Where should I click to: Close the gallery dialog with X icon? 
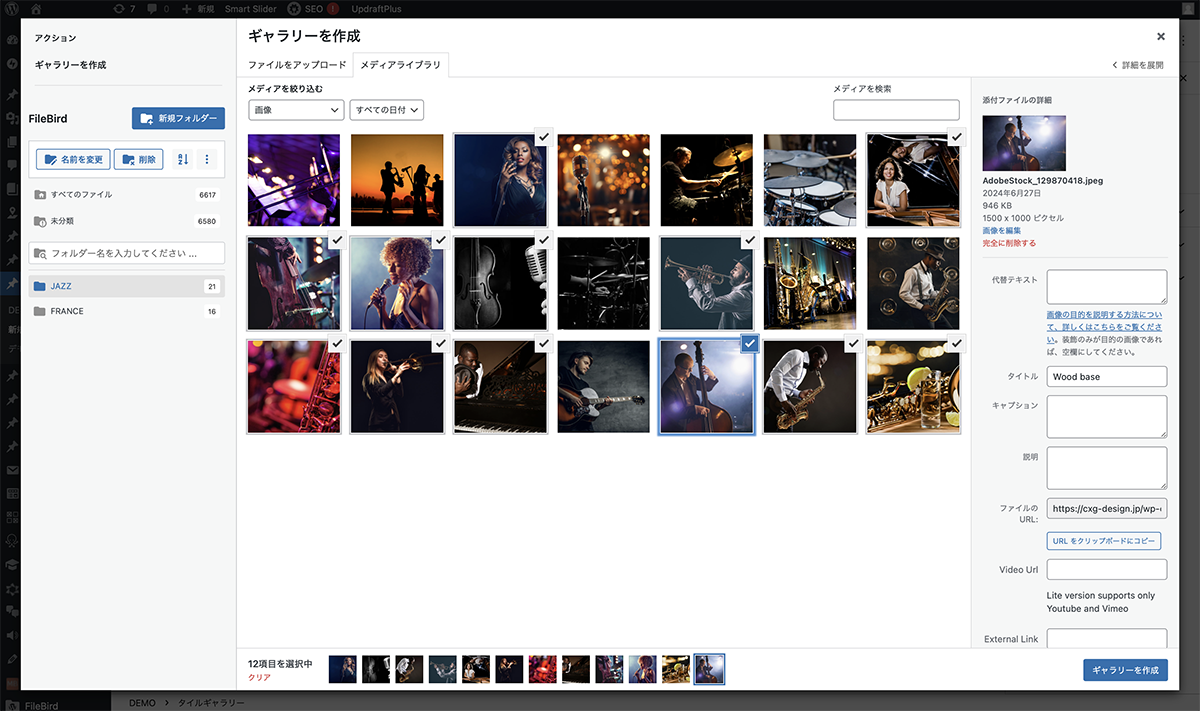click(x=1160, y=36)
